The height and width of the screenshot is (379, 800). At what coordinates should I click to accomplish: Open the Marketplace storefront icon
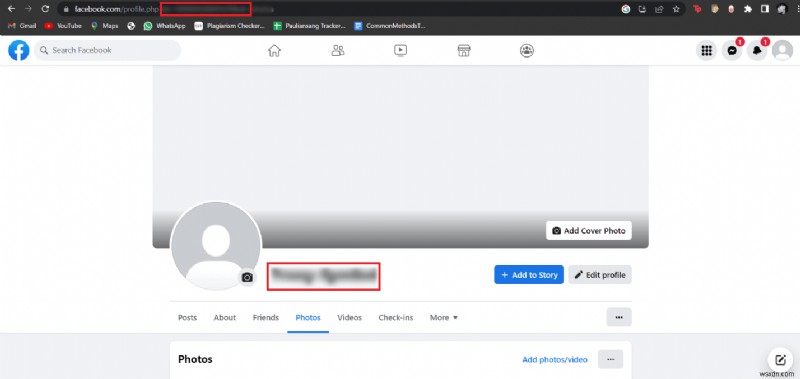tap(464, 50)
